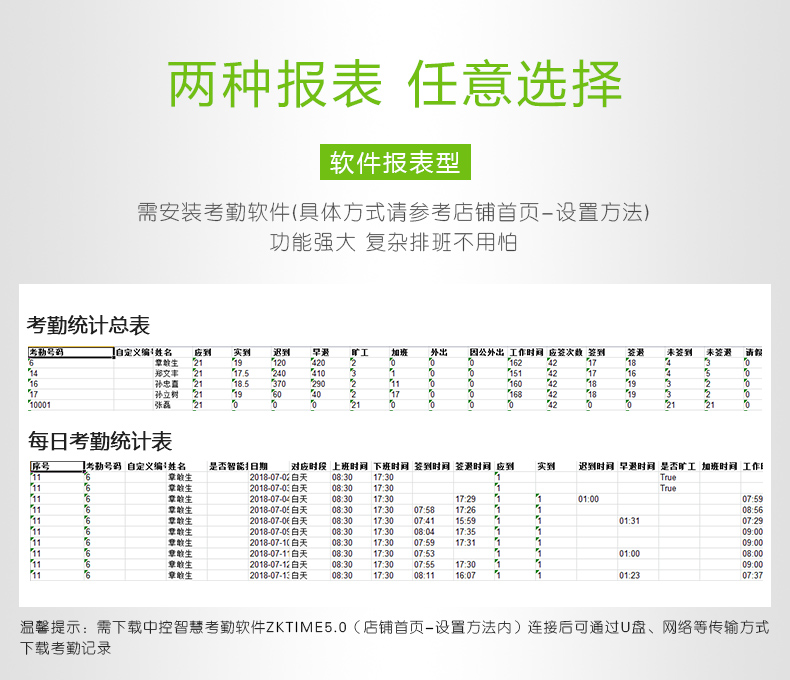Screen dimensions: 790x680
Task: Click the 290 value in 早退 column
Action: (318, 384)
